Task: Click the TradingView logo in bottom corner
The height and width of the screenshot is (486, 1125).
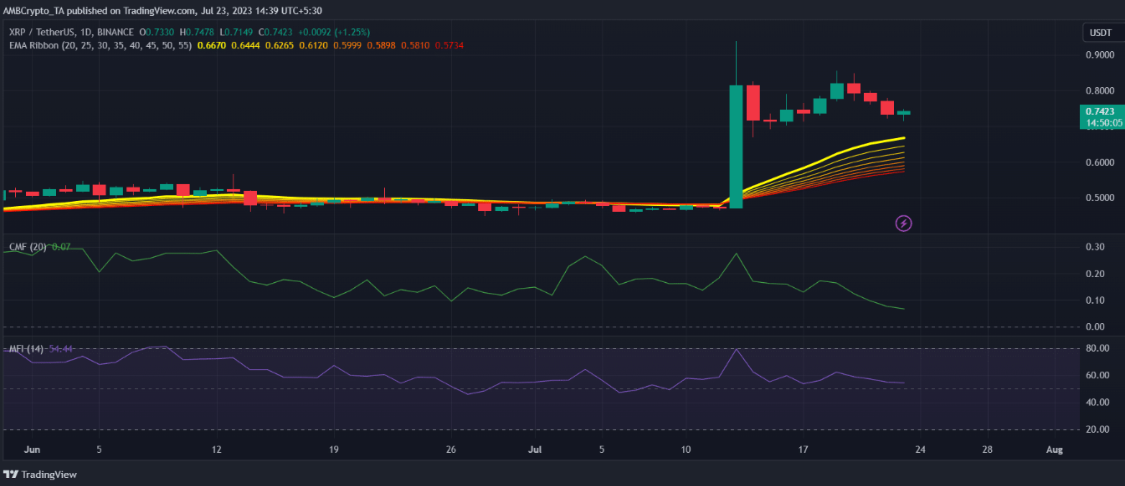Action: 40,475
